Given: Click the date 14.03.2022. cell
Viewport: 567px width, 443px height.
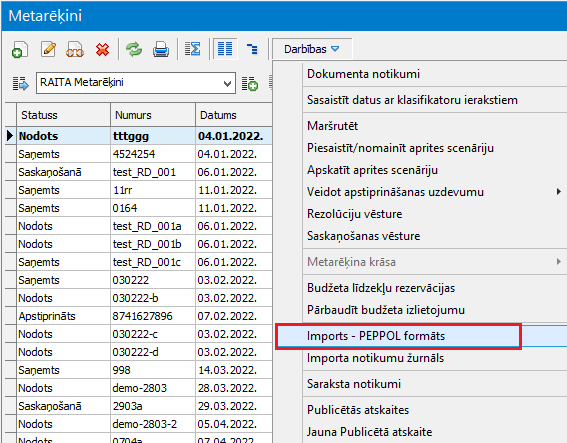Looking at the screenshot, I should tap(234, 370).
